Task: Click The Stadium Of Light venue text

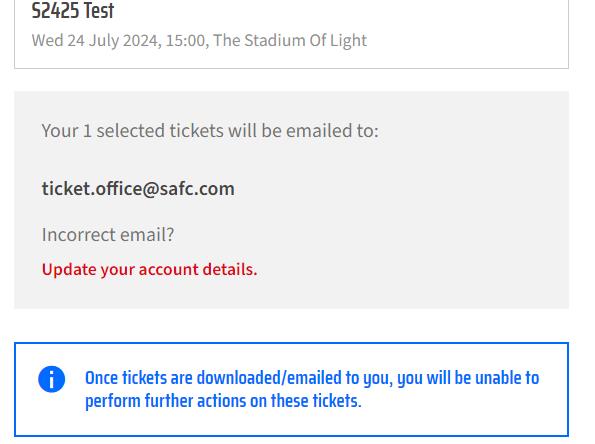Action: [x=290, y=41]
